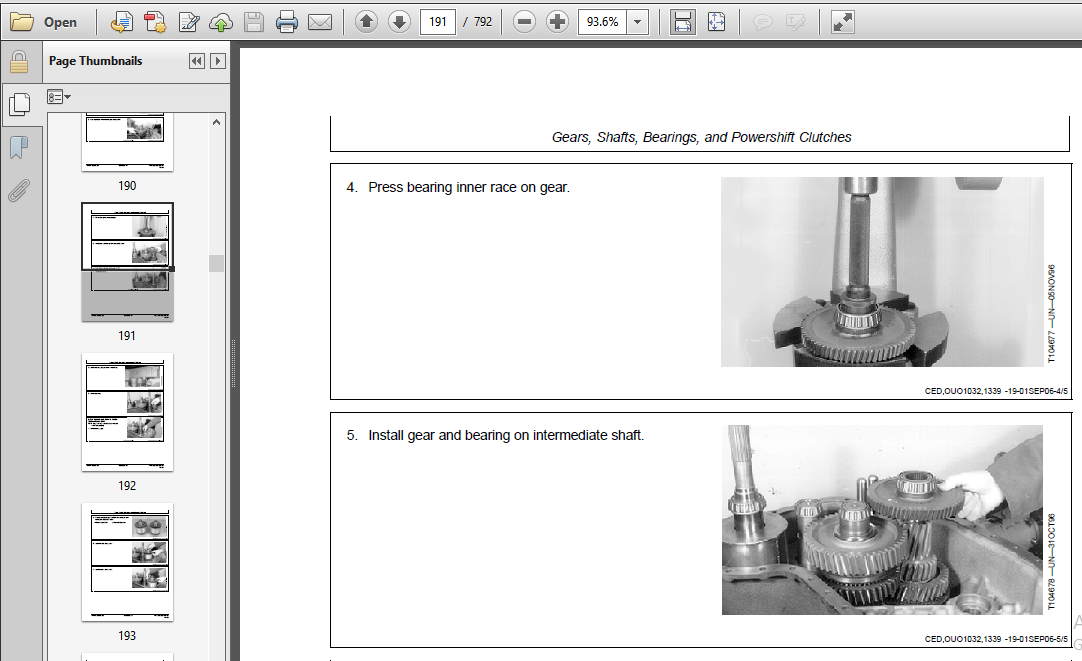Select the fit width scrolling tool
Screen dimensions: 1082x661
click(x=682, y=22)
